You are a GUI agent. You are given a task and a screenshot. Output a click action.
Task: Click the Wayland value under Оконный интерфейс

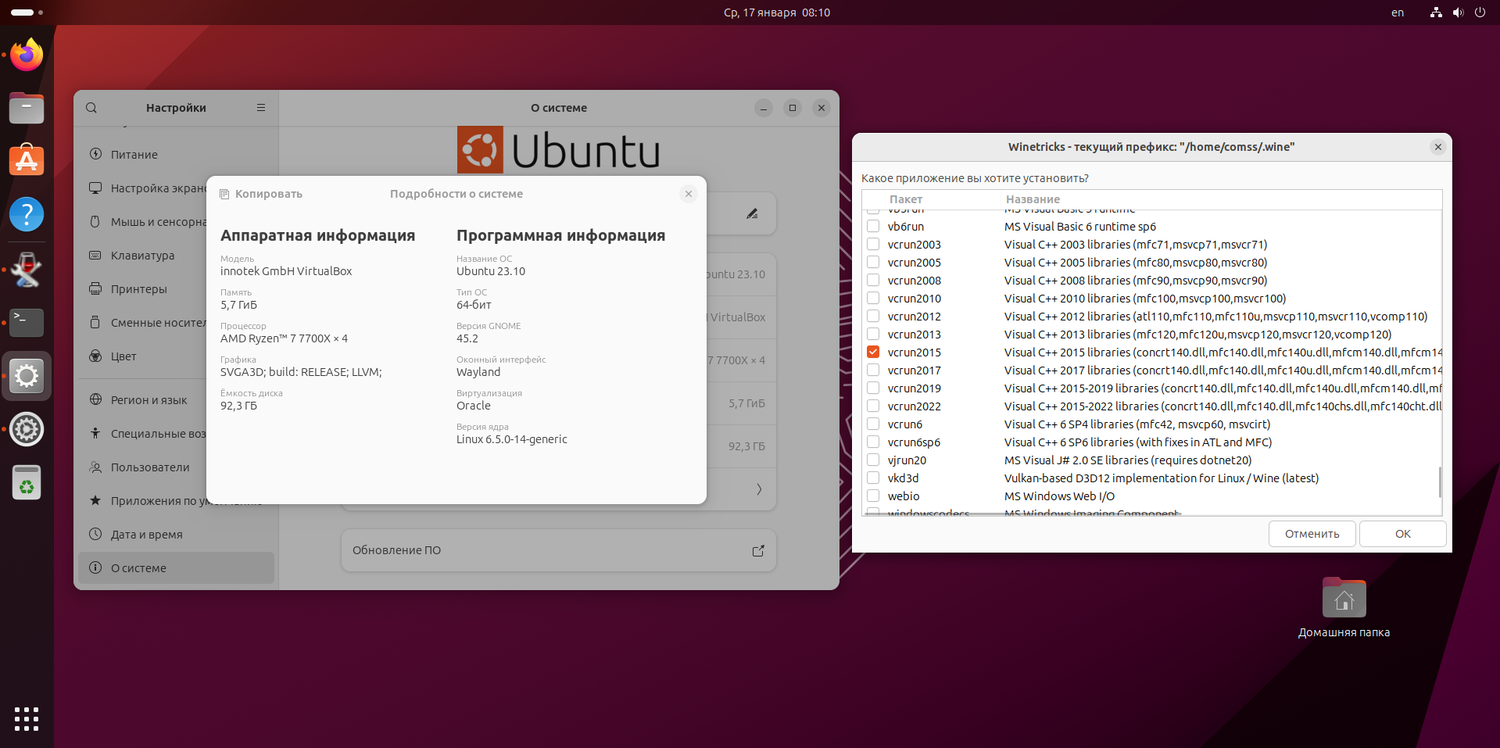[478, 372]
